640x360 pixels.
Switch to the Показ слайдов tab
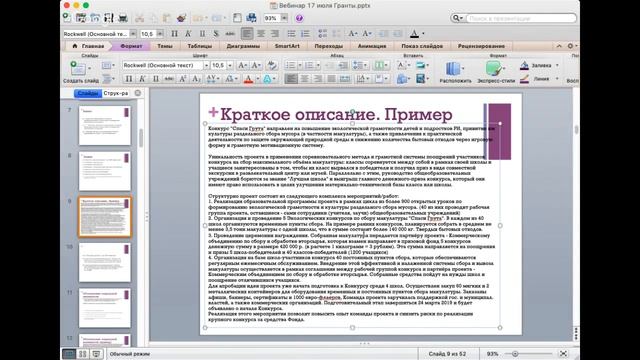pos(422,46)
